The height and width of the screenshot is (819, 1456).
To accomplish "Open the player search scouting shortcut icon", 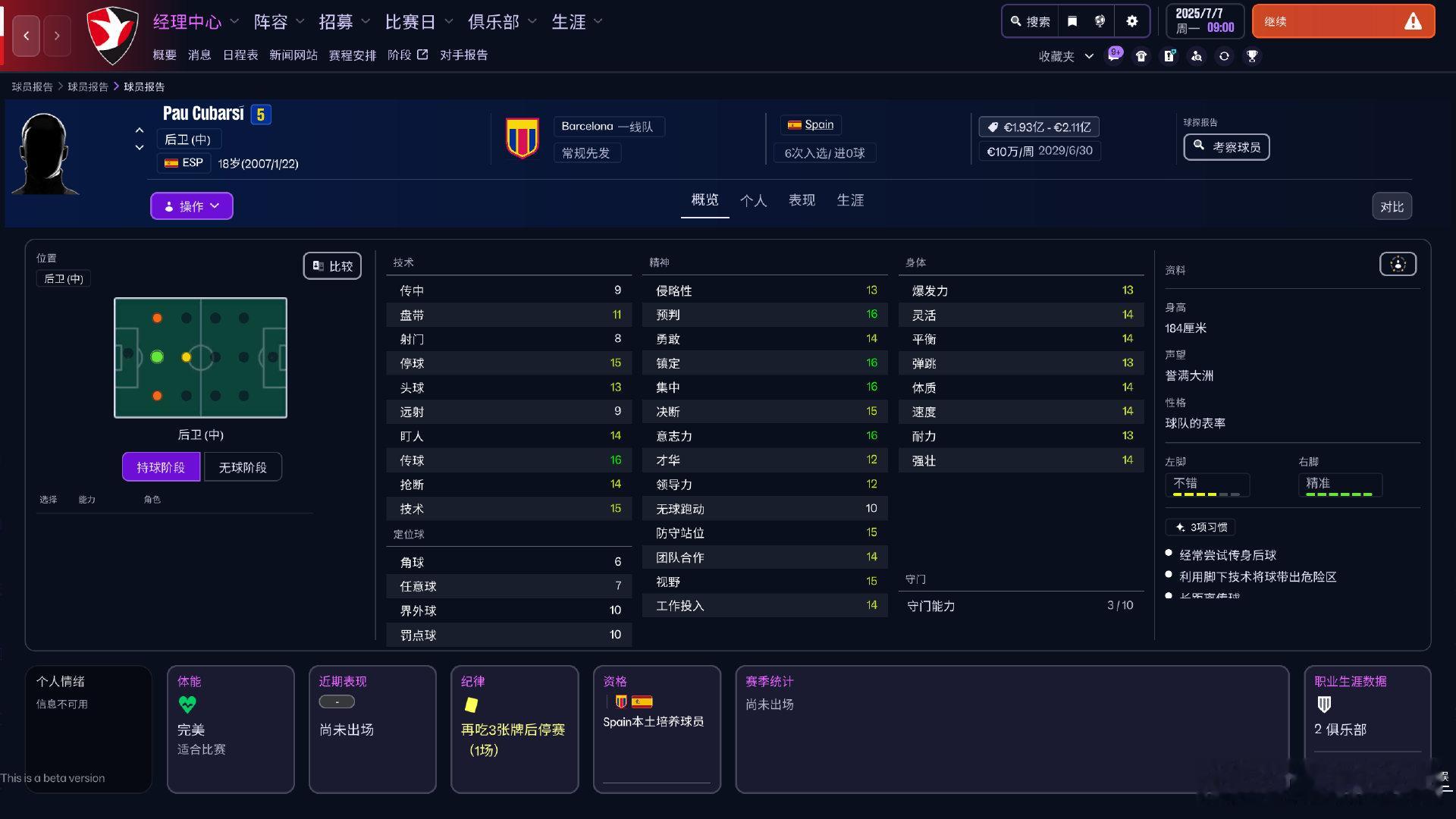I will (x=1197, y=56).
